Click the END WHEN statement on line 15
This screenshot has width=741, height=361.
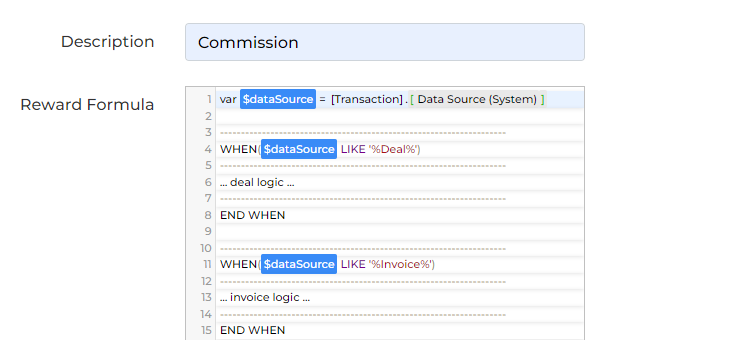252,330
